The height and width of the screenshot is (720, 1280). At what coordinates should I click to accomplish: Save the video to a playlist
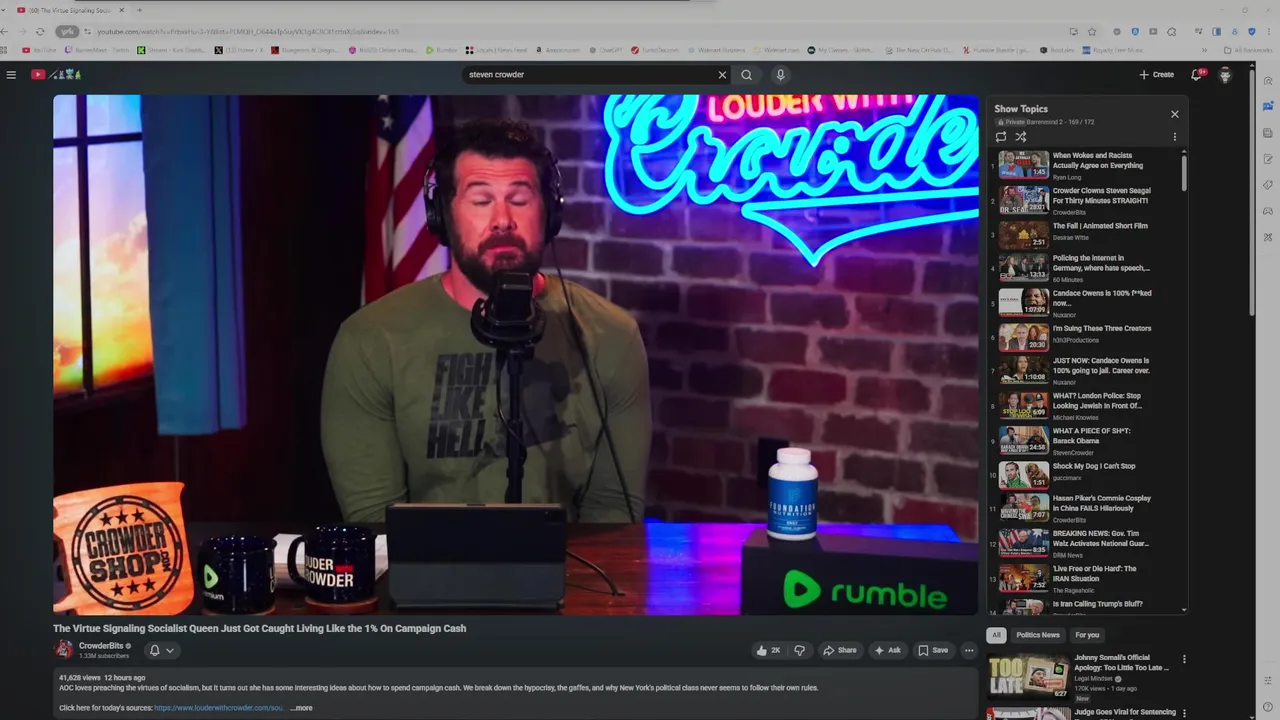[933, 650]
